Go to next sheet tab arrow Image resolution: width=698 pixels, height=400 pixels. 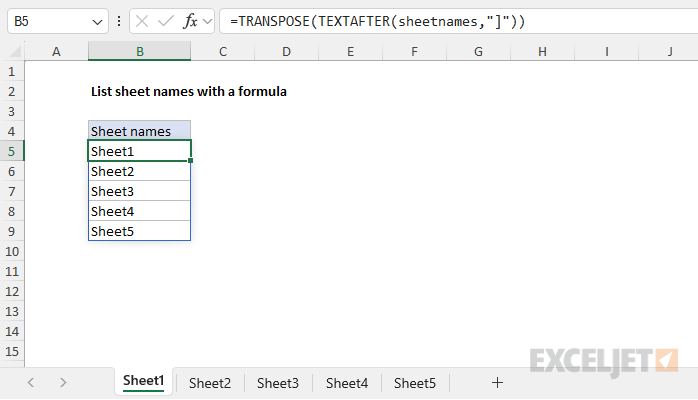[63, 383]
